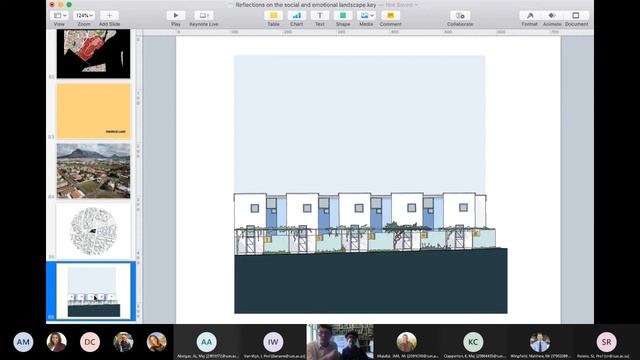
Task: Open the Format inspector
Action: coord(530,16)
